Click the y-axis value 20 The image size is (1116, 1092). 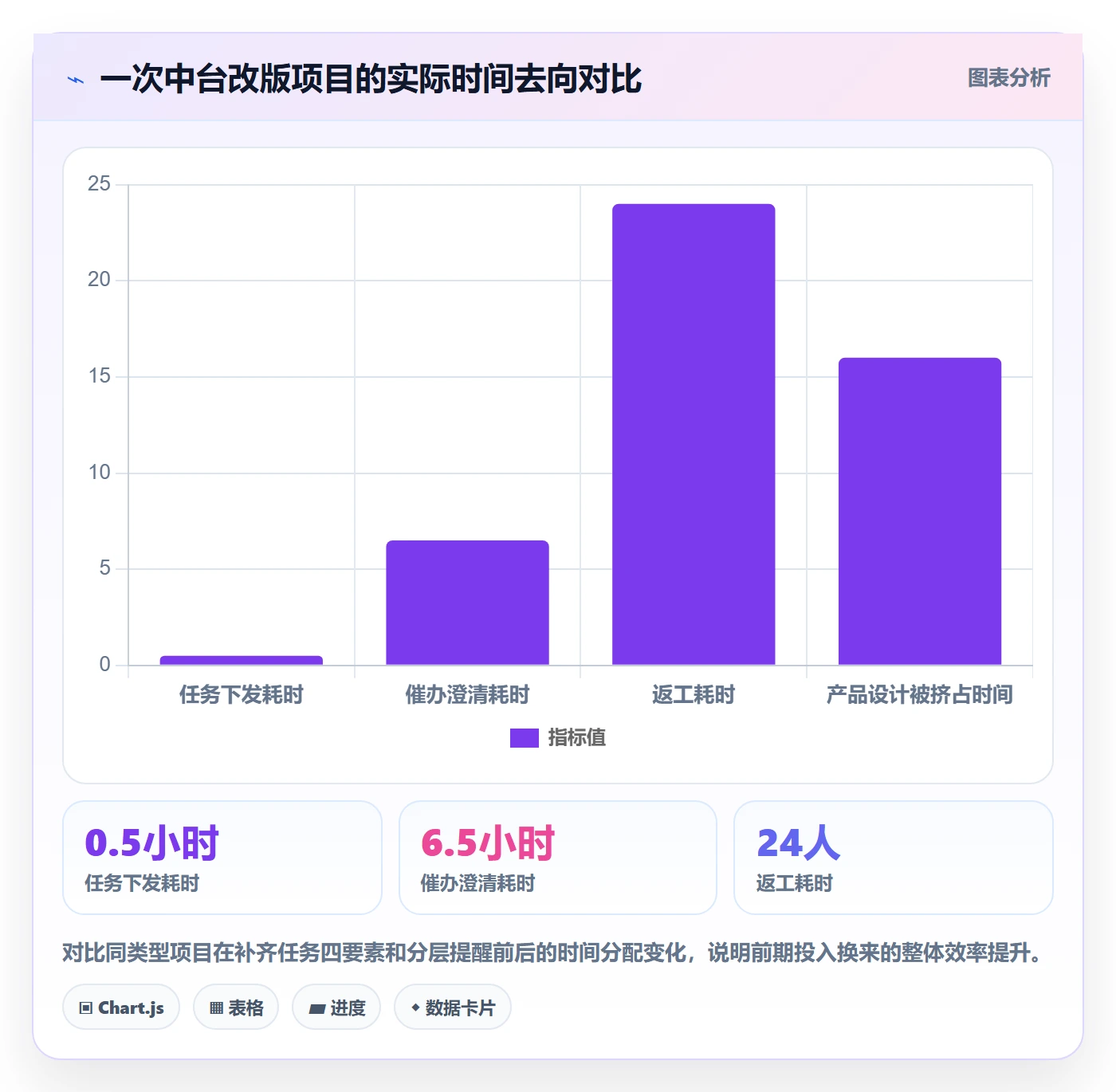100,280
